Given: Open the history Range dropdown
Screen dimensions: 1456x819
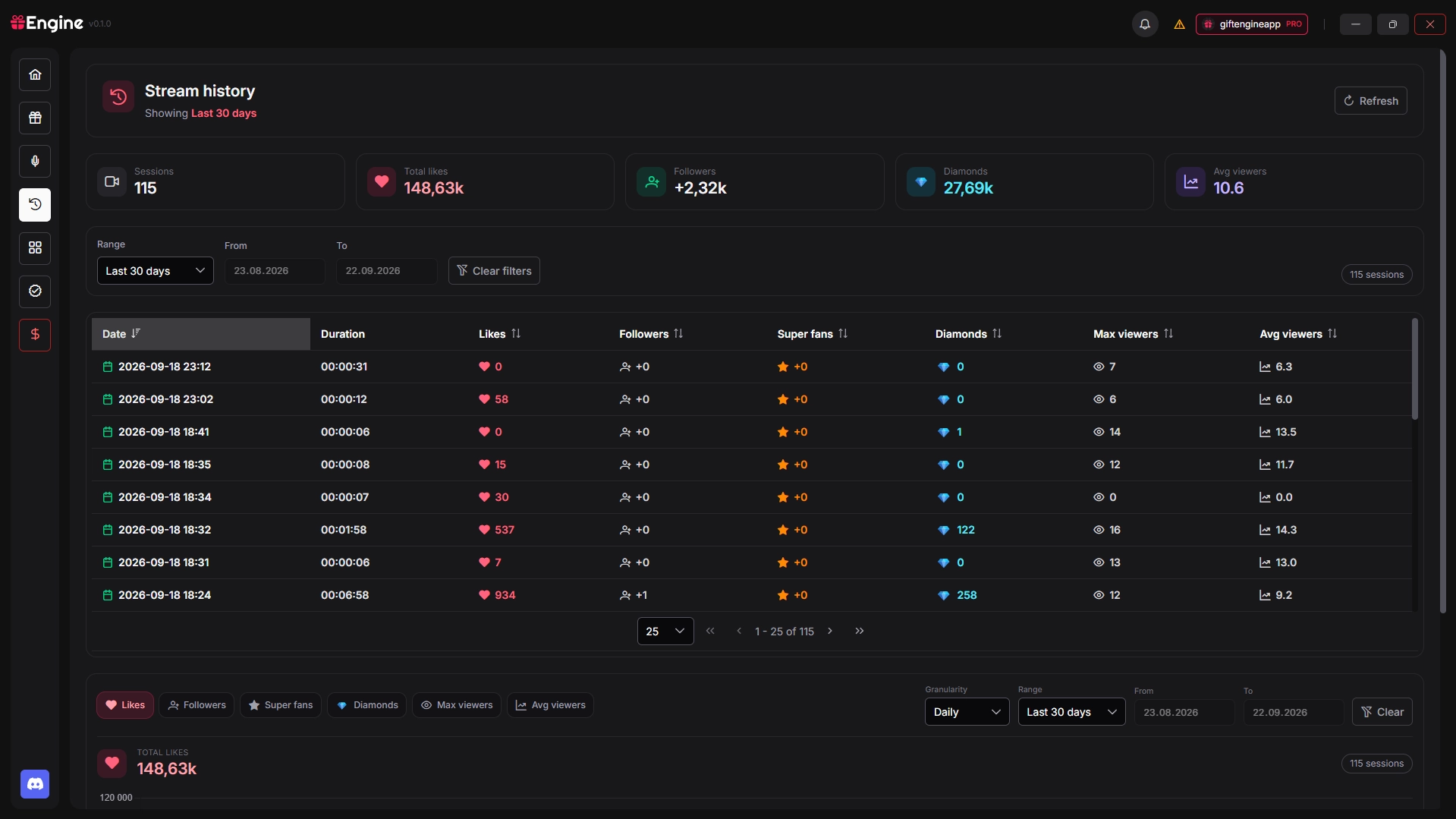Looking at the screenshot, I should (156, 271).
